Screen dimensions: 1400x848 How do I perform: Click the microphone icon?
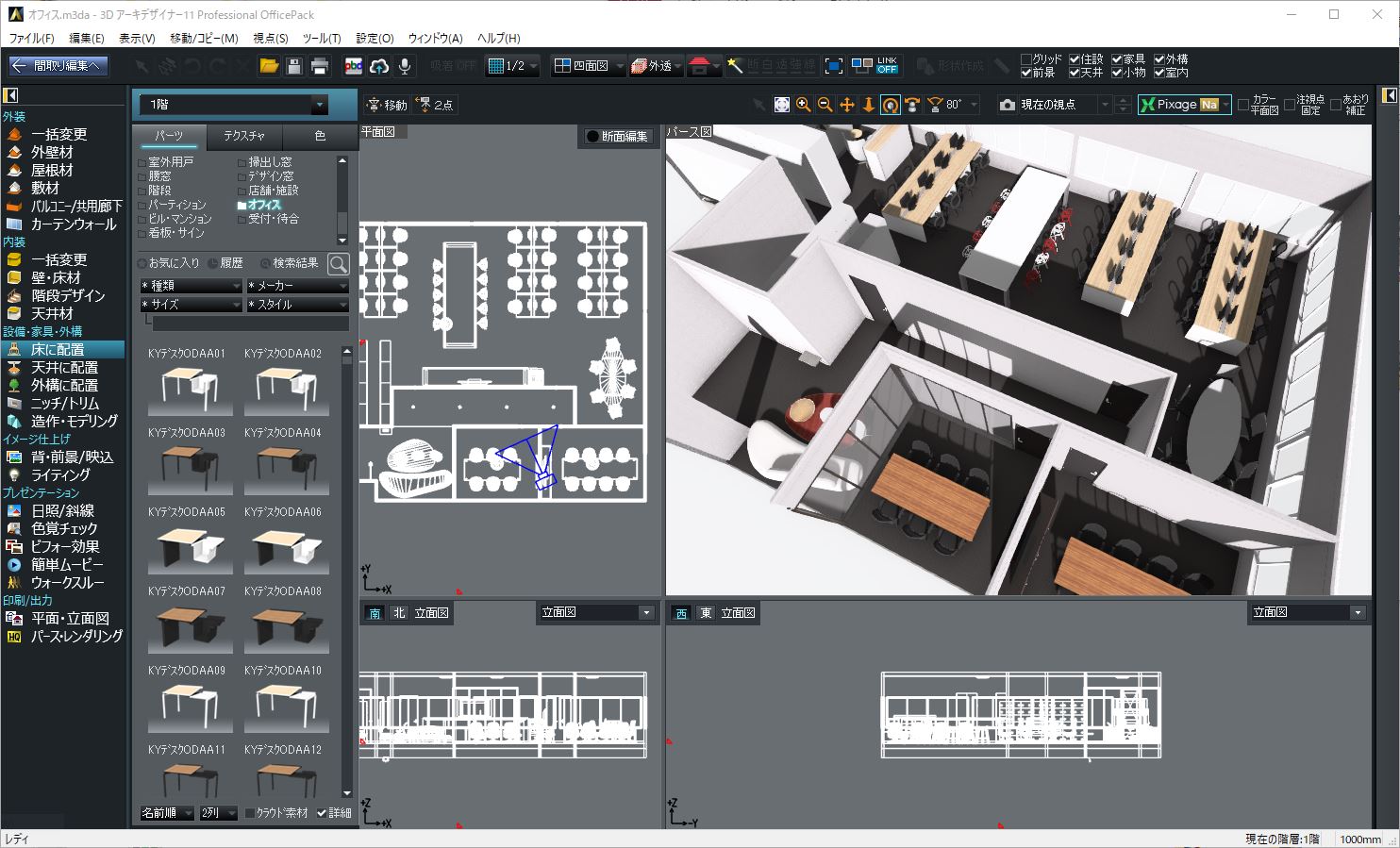(405, 66)
